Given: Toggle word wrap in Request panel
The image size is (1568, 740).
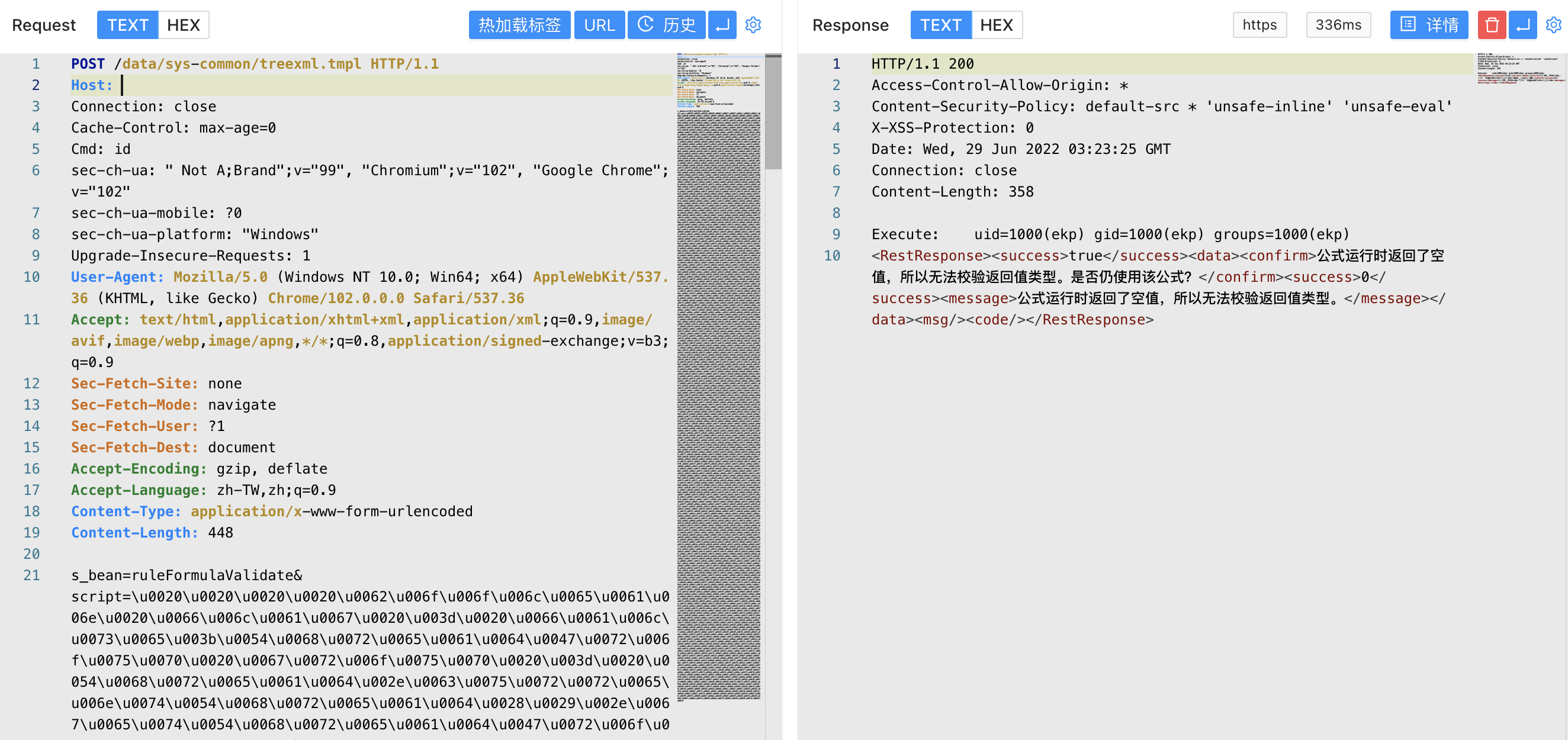Looking at the screenshot, I should pos(722,25).
